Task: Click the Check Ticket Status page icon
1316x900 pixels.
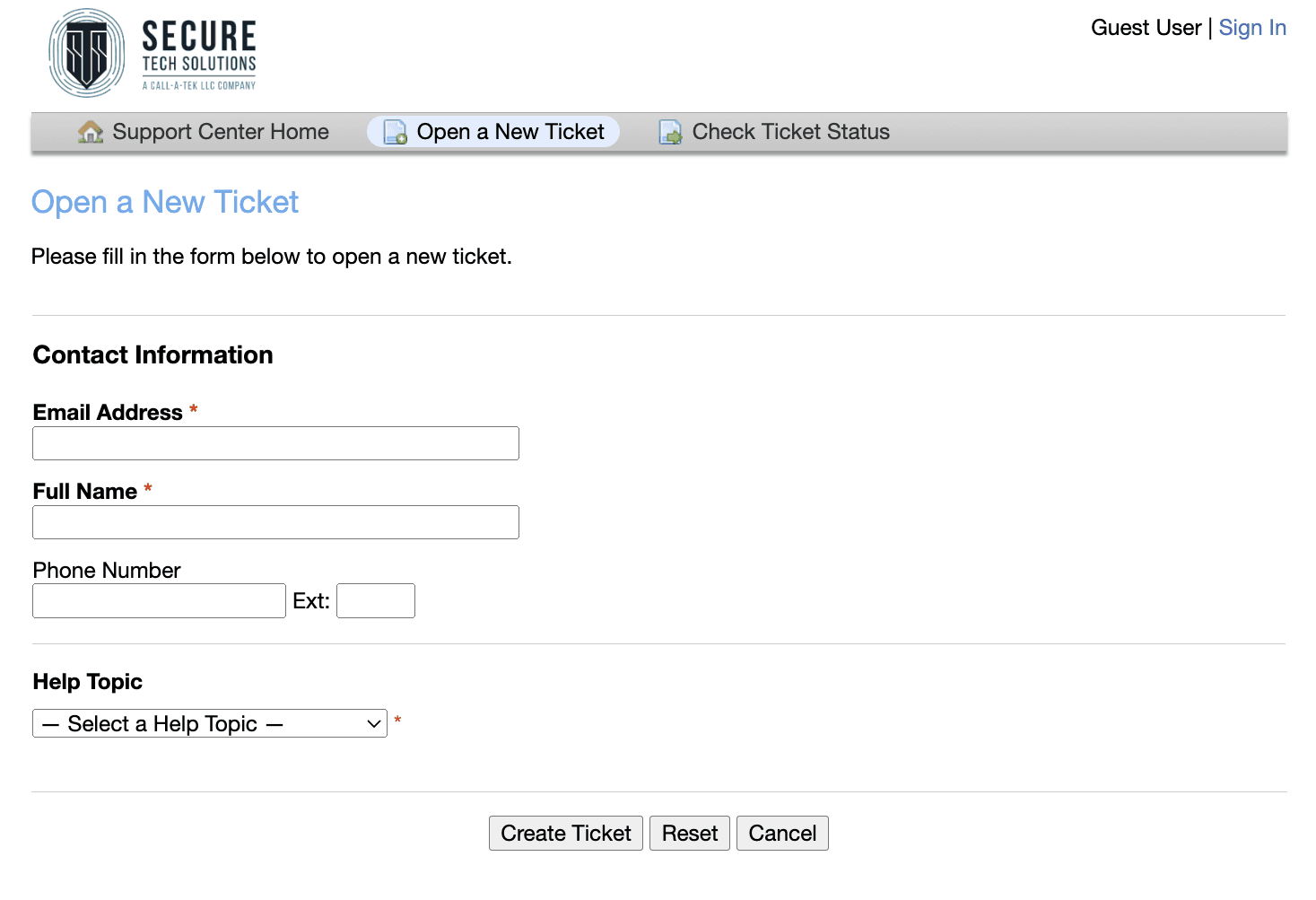Action: coord(671,132)
